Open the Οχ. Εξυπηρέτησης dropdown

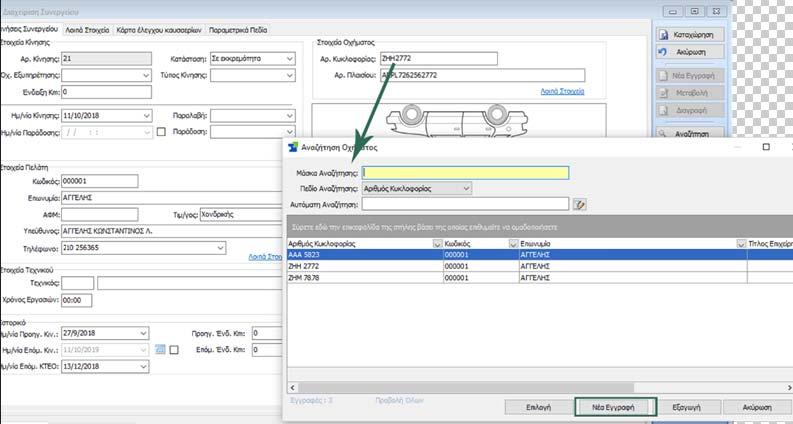coord(146,75)
